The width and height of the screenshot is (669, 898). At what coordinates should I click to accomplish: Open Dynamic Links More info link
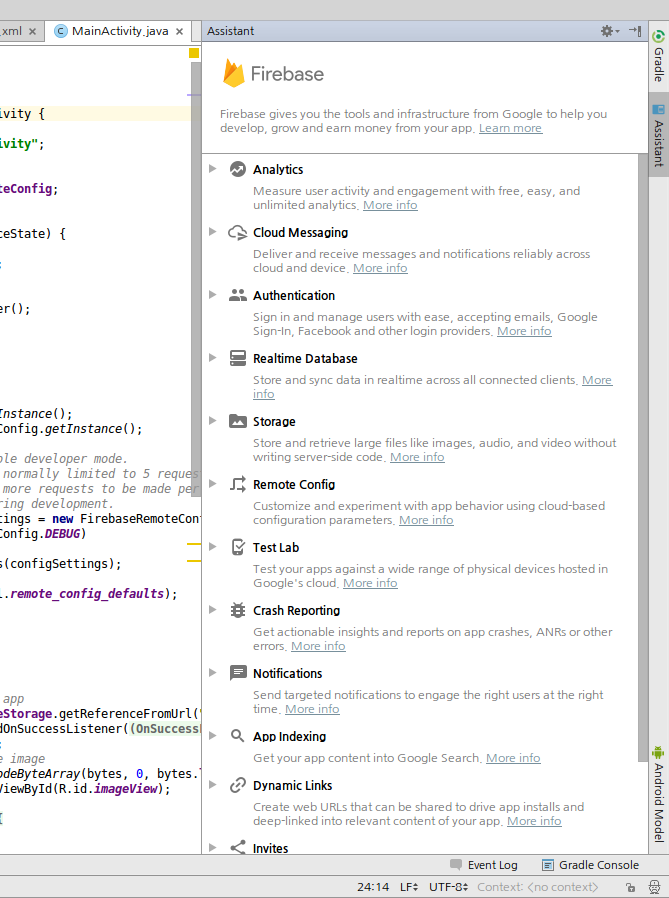coord(534,821)
